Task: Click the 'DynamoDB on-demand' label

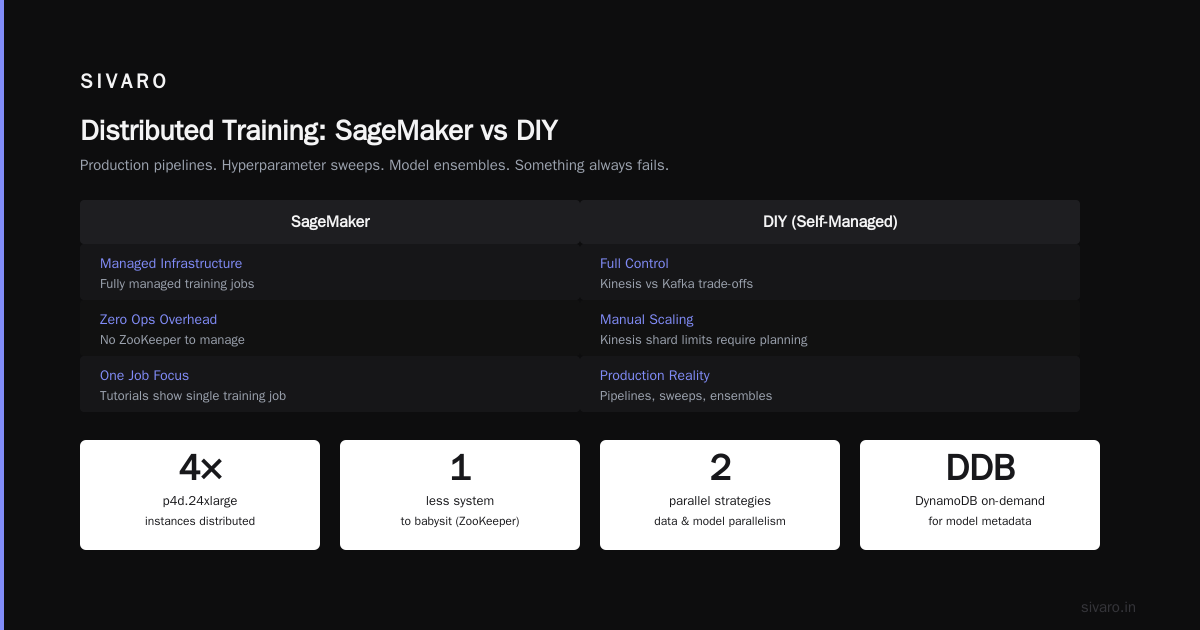Action: coord(980,501)
